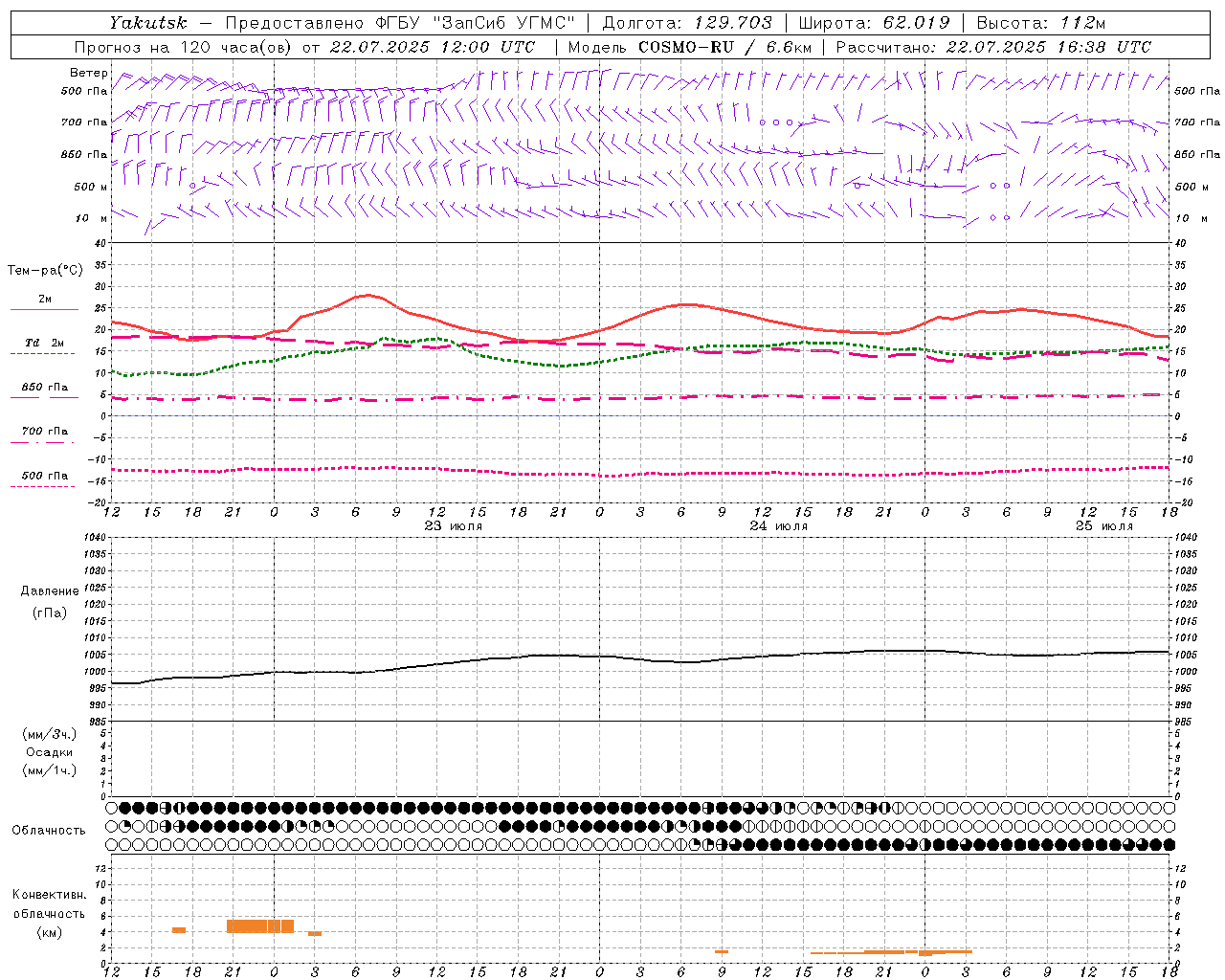The image size is (1225, 980).
Task: Click the "25 июля" date label
Action: point(1103,526)
